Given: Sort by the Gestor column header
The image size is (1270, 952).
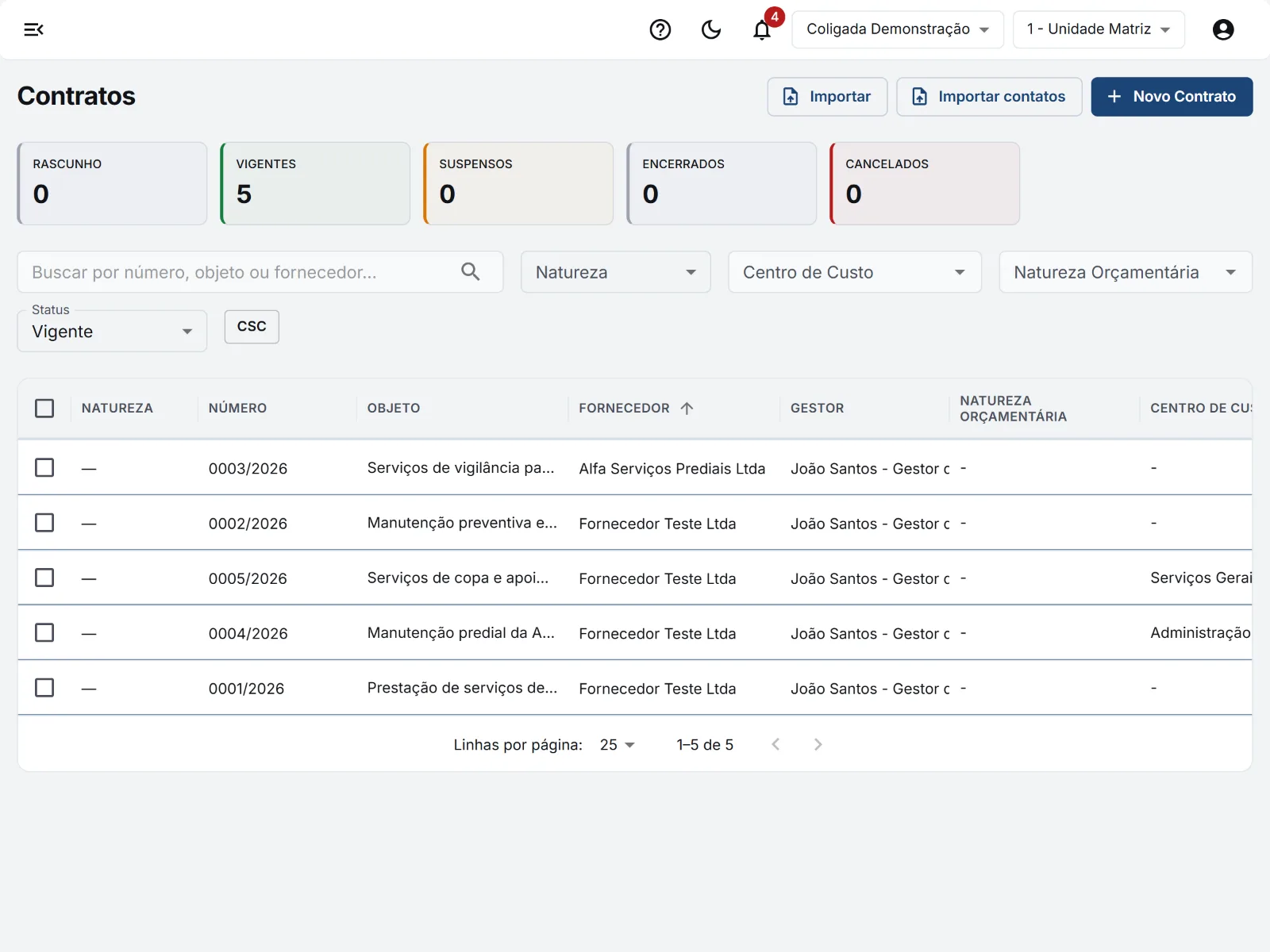Looking at the screenshot, I should coord(817,408).
